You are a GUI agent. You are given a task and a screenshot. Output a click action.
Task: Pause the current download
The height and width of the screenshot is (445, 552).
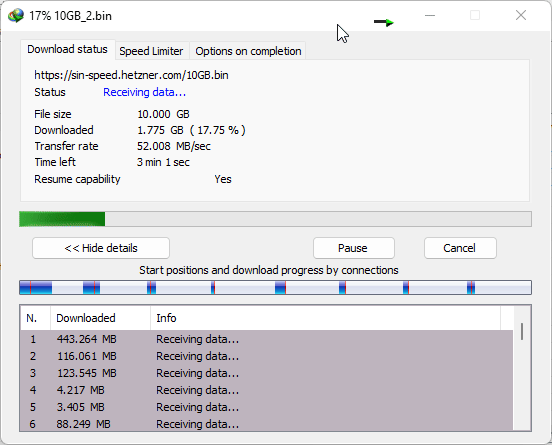point(353,248)
